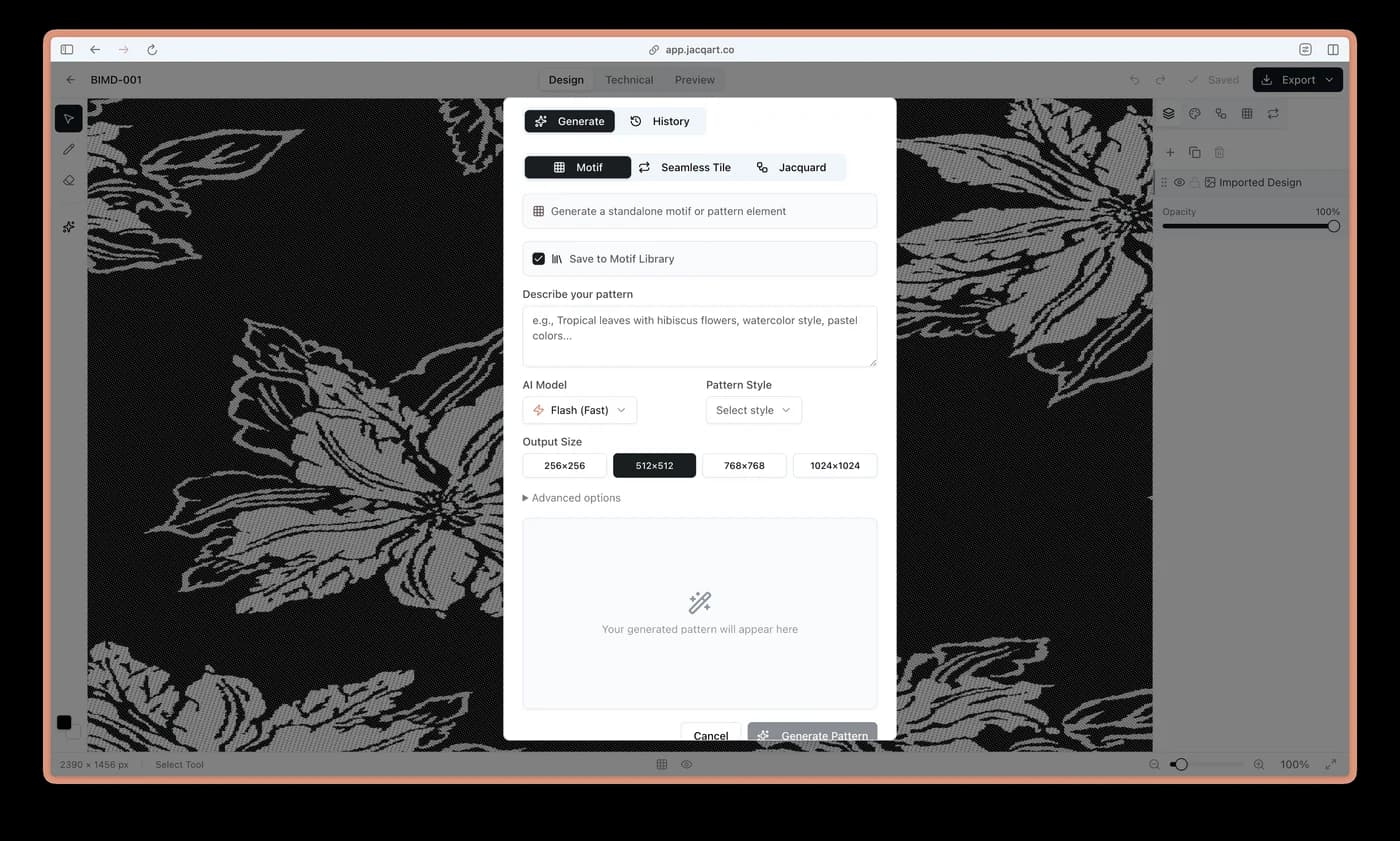This screenshot has height=841, width=1400.
Task: Expand Advanced options
Action: (571, 498)
